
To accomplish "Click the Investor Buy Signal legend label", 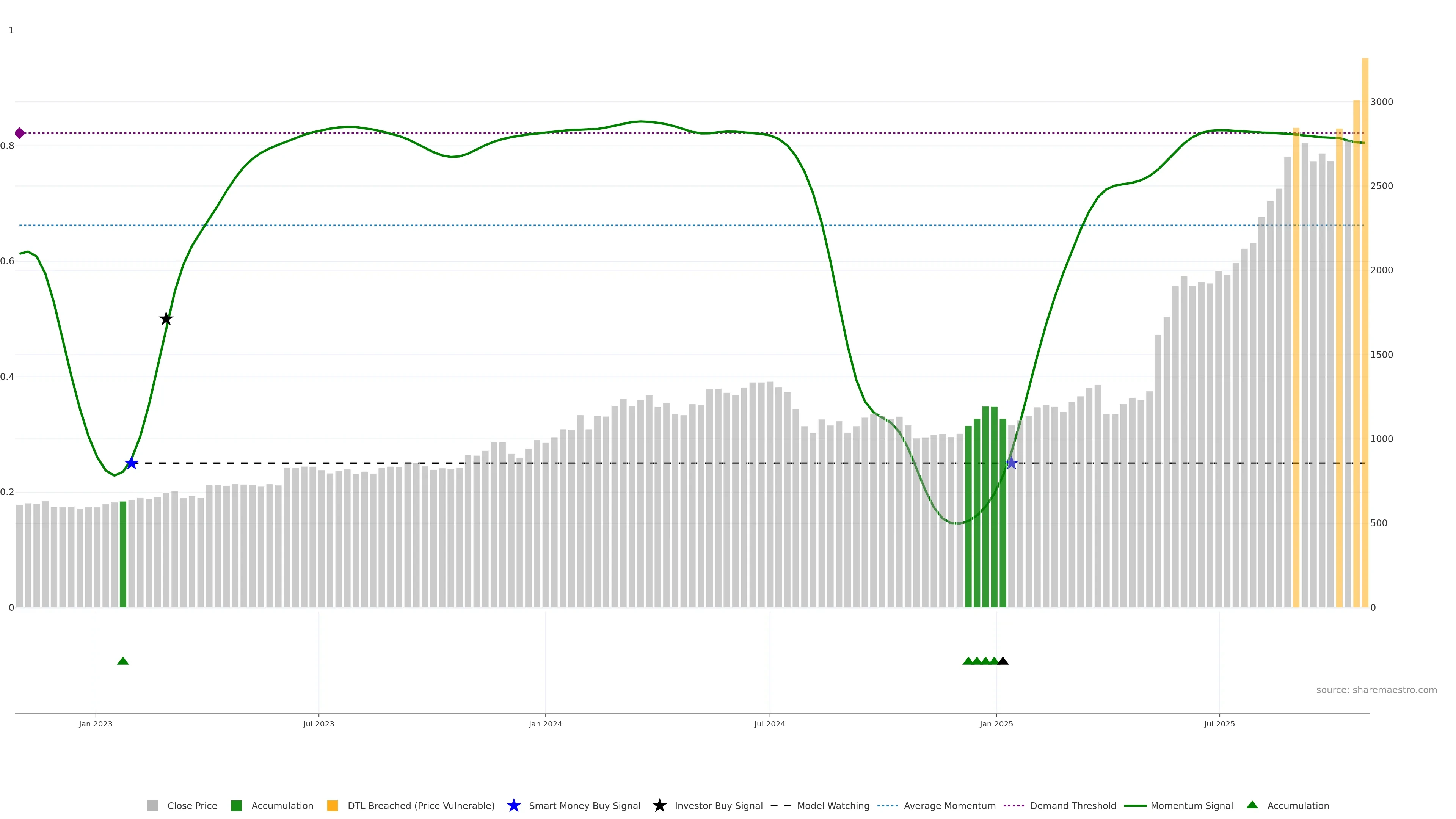I will (x=719, y=806).
